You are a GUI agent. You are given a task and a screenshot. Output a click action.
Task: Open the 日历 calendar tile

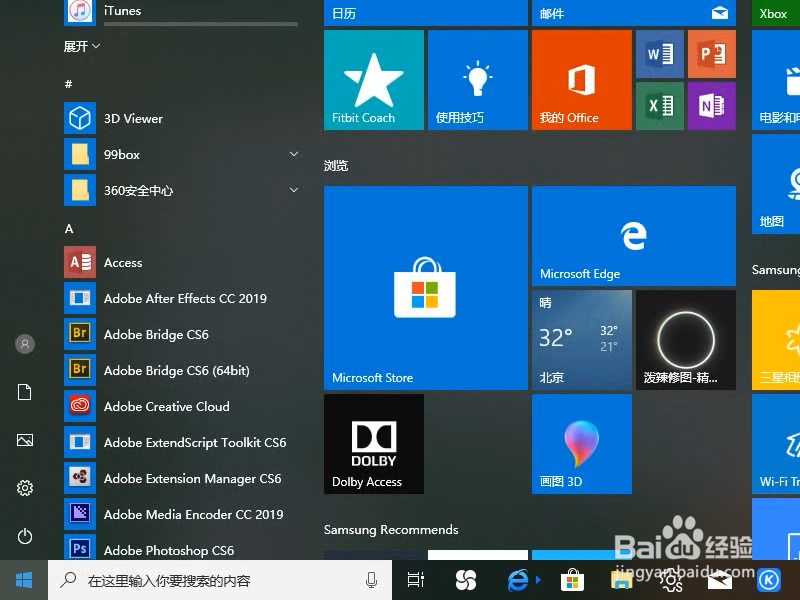pos(426,13)
